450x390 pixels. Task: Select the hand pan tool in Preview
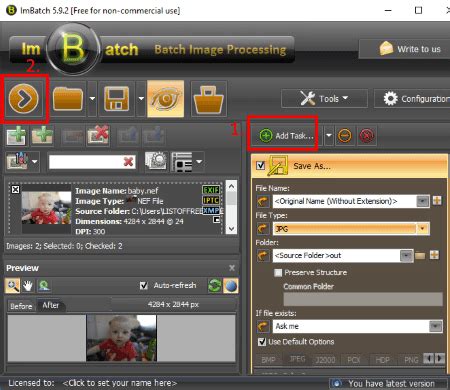pyautogui.click(x=28, y=286)
